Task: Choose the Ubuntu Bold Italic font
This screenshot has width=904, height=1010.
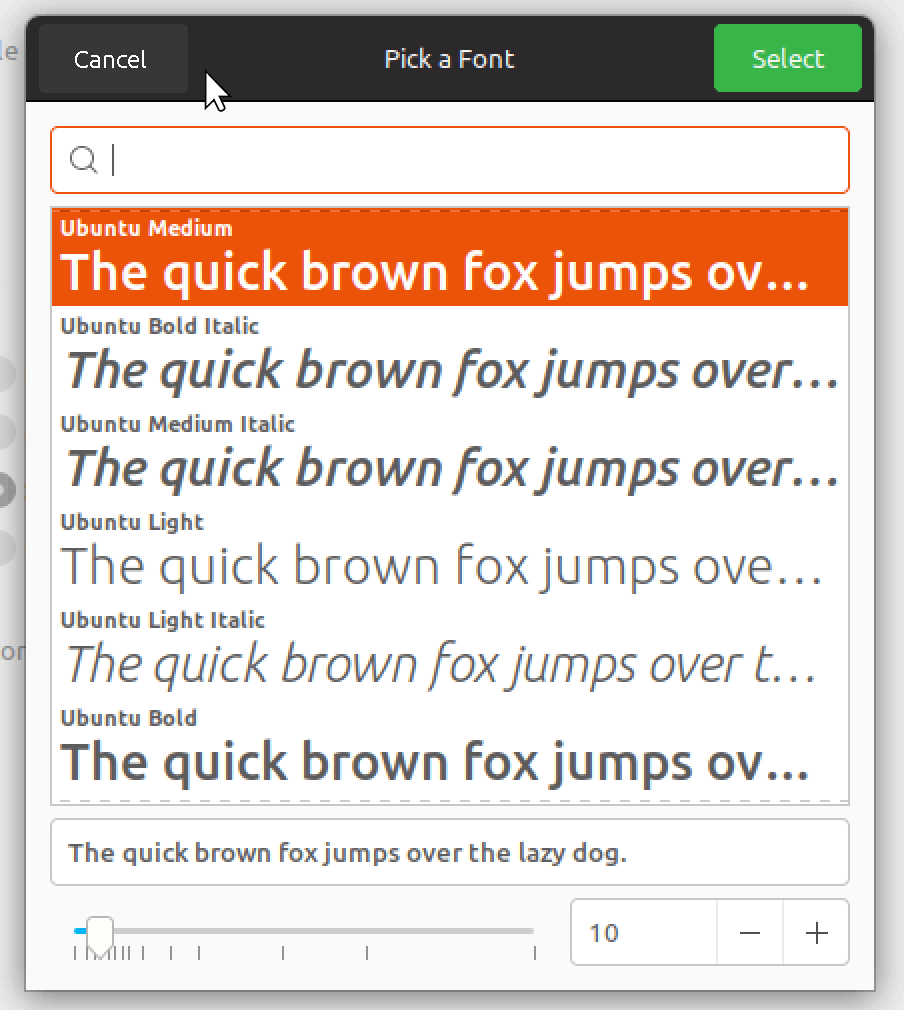Action: tap(450, 355)
